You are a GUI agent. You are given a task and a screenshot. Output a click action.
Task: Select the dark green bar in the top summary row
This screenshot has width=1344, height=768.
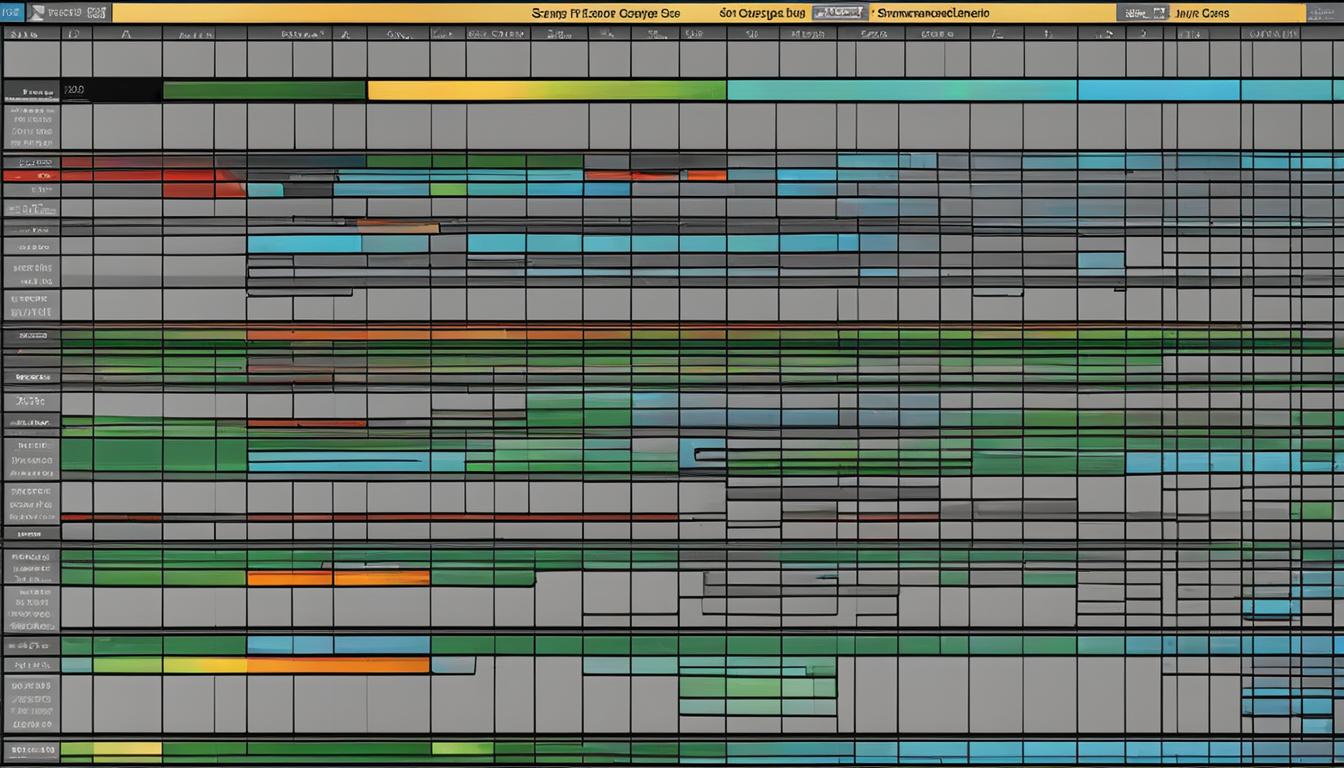click(x=264, y=91)
